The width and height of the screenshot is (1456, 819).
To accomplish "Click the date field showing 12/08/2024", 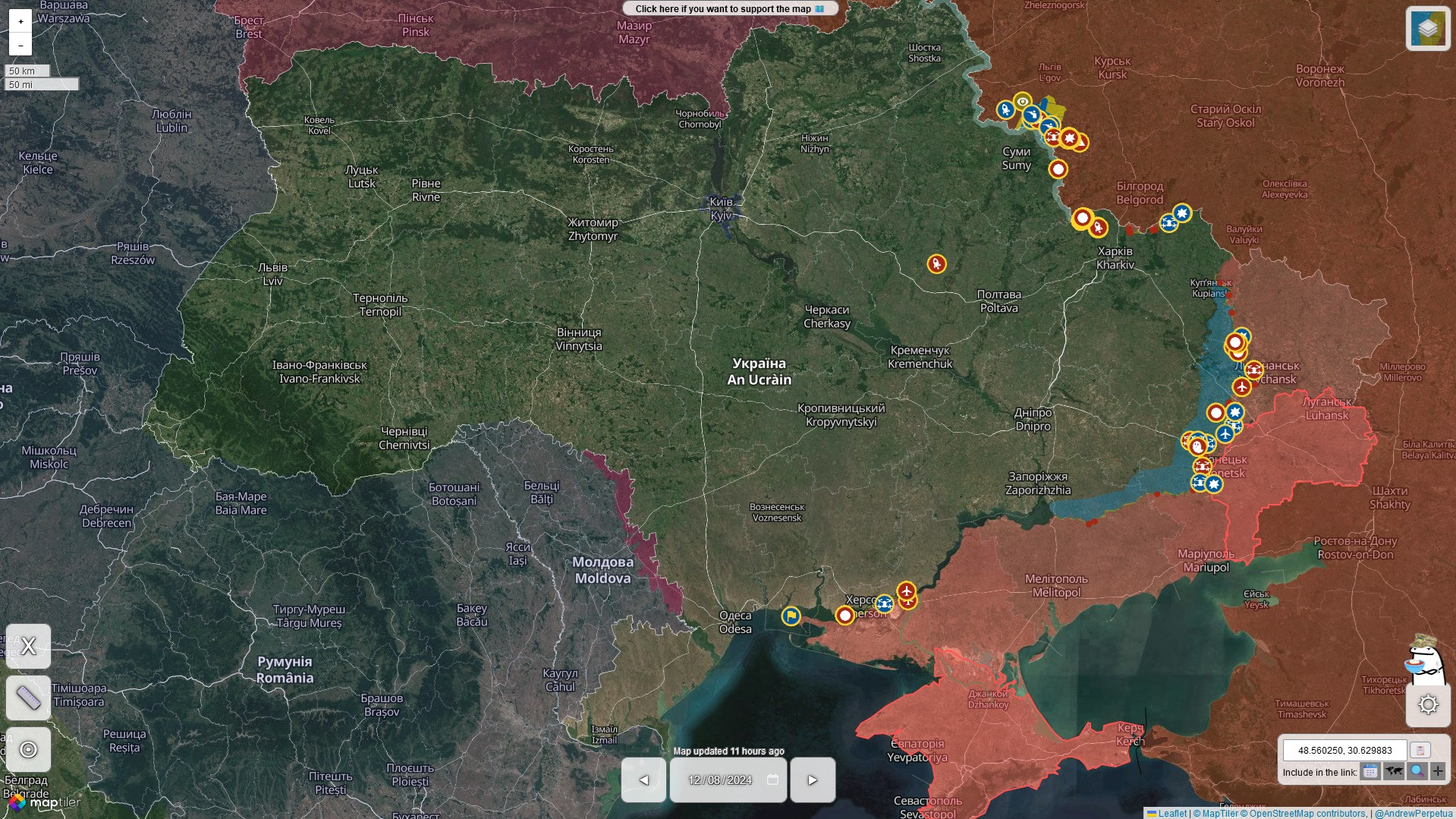I will coord(728,780).
